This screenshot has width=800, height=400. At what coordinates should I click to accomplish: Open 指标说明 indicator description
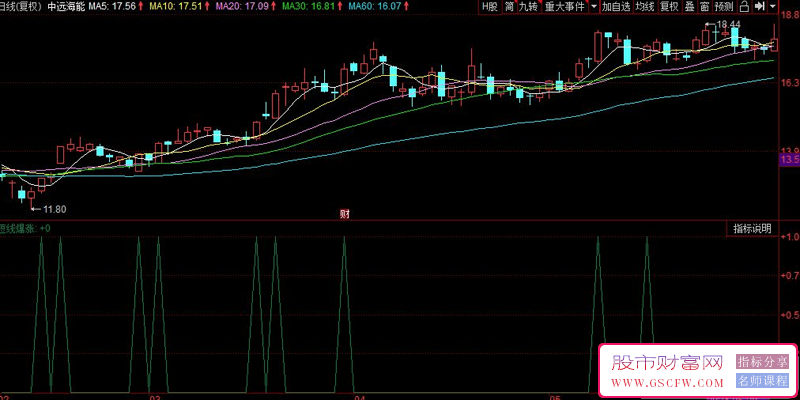tap(753, 229)
